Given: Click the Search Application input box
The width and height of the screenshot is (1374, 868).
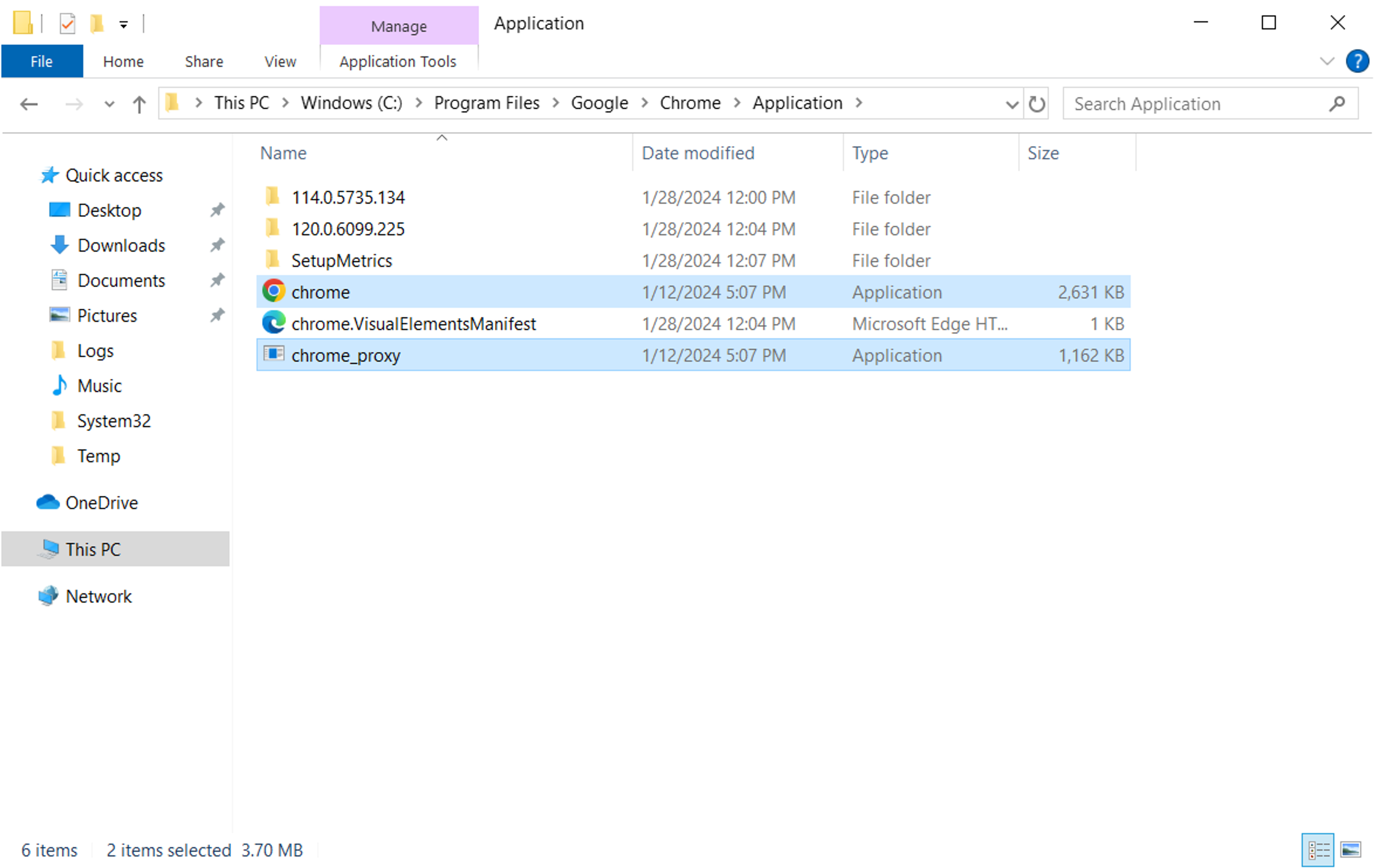Looking at the screenshot, I should (x=1210, y=104).
